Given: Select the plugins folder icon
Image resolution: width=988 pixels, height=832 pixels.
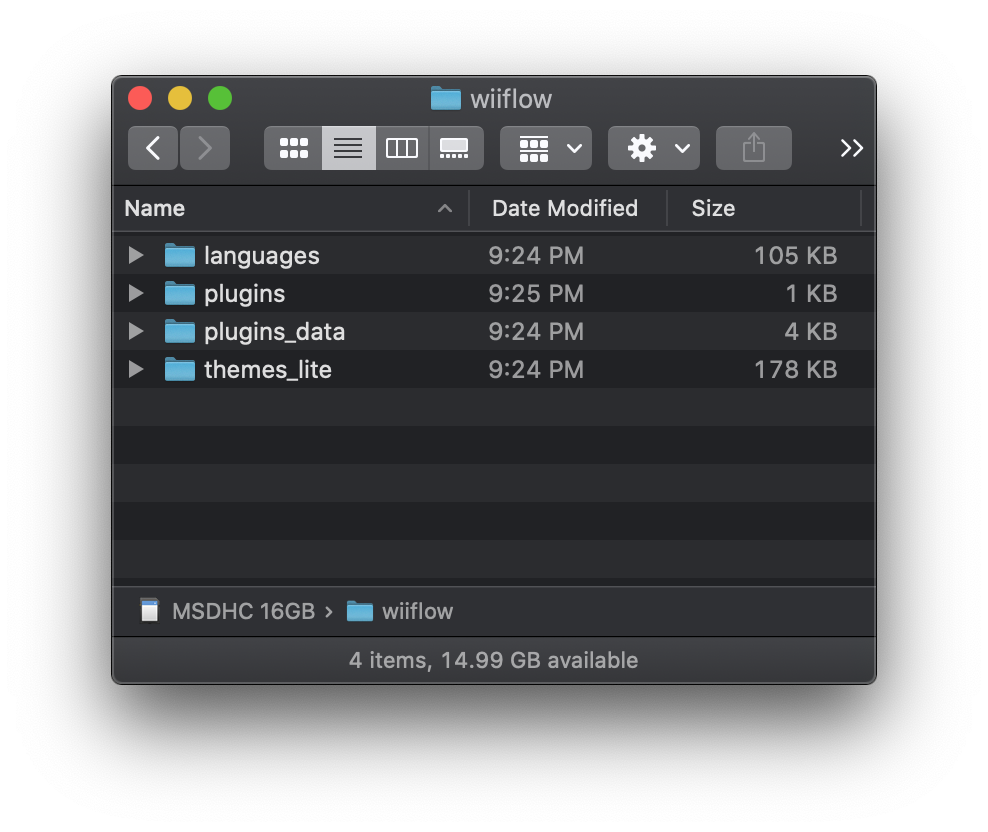Looking at the screenshot, I should coord(180,293).
